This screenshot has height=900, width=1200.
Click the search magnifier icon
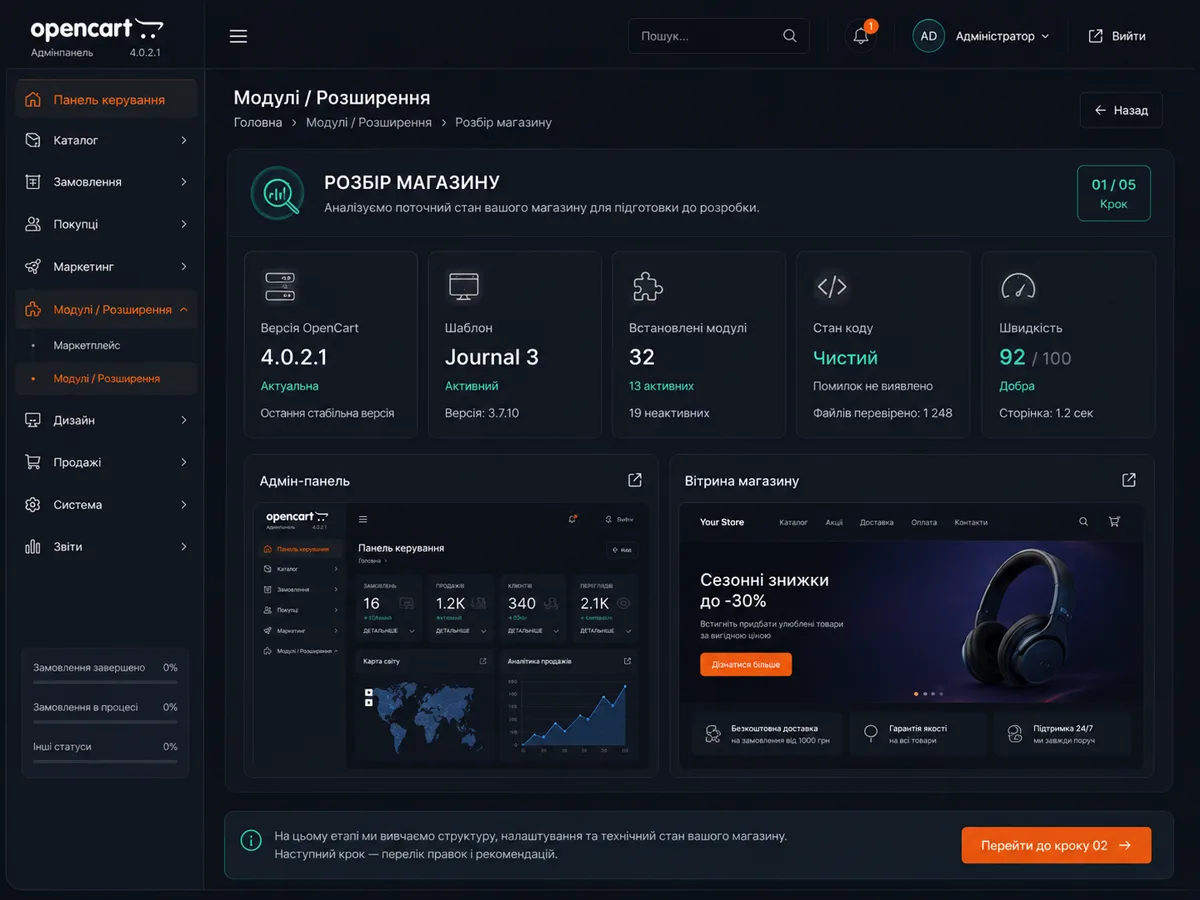pos(790,36)
